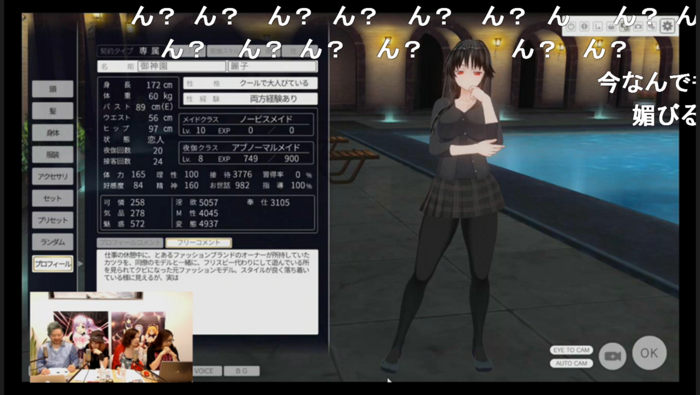
Task: Click the 接待 3776 stat
Action: 231,174
